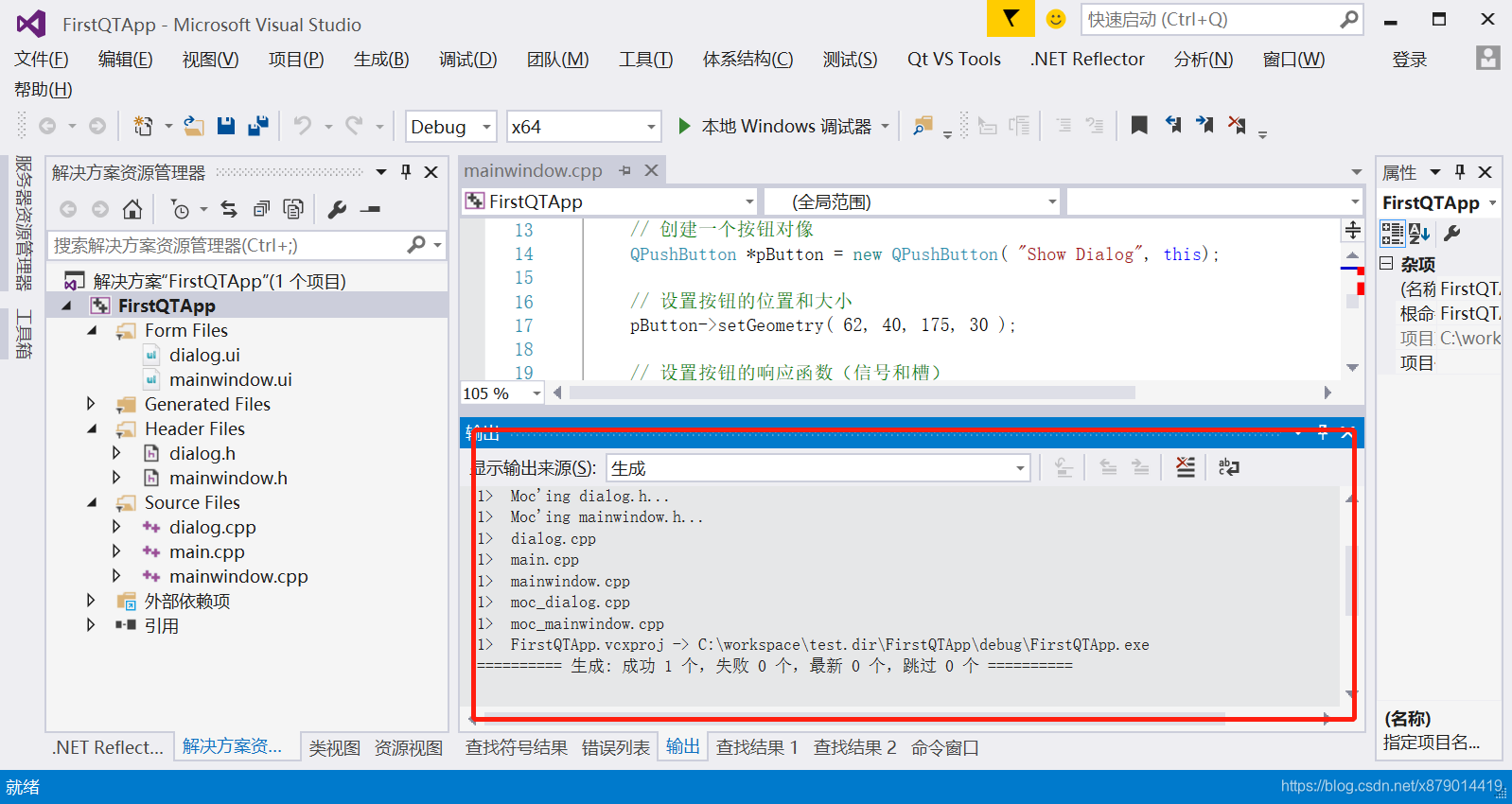Collapse the Form Files folder
Image resolution: width=1512 pixels, height=804 pixels.
(92, 331)
